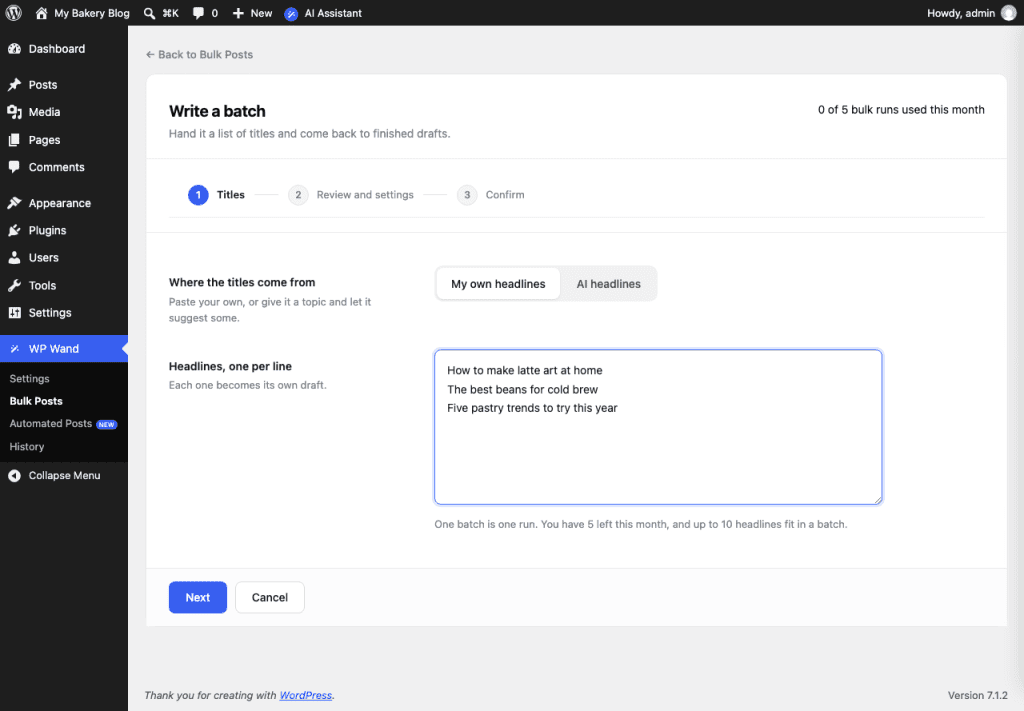This screenshot has width=1024, height=711.
Task: Click the My Bakery Blog site name
Action: click(92, 13)
